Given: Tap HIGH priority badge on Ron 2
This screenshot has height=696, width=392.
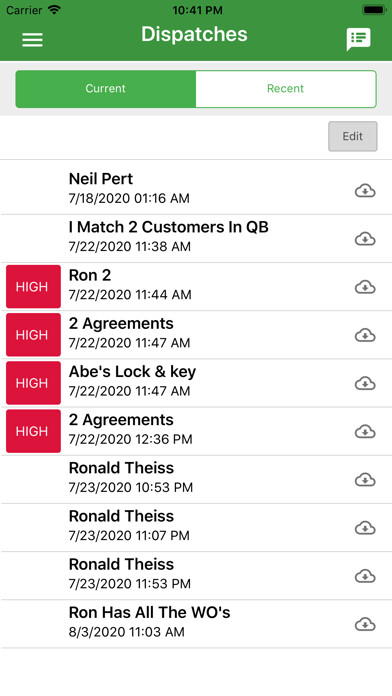Looking at the screenshot, I should coord(33,287).
